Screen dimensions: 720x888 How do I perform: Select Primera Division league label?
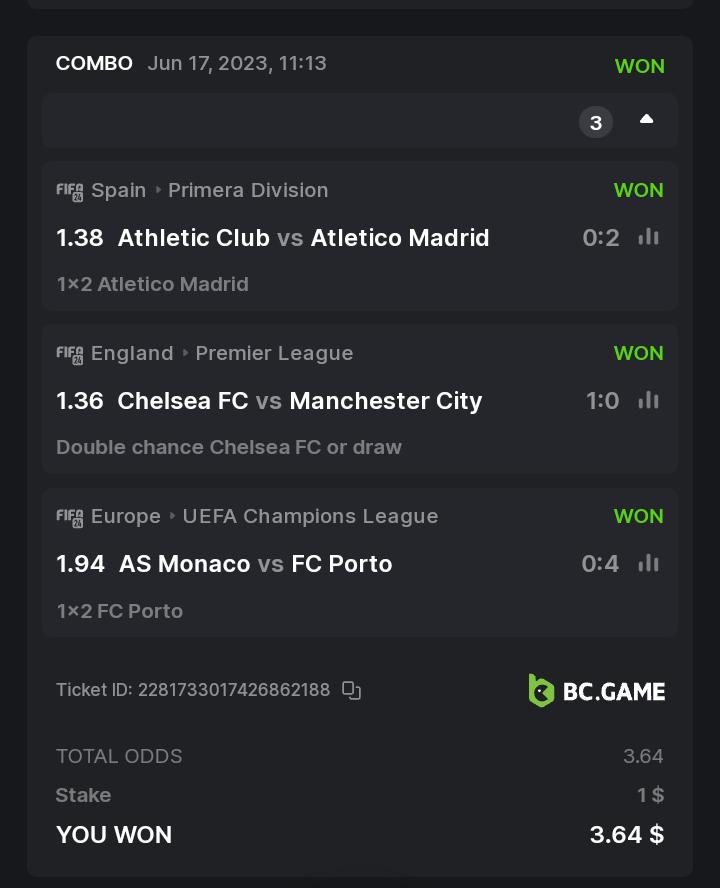pyautogui.click(x=248, y=190)
